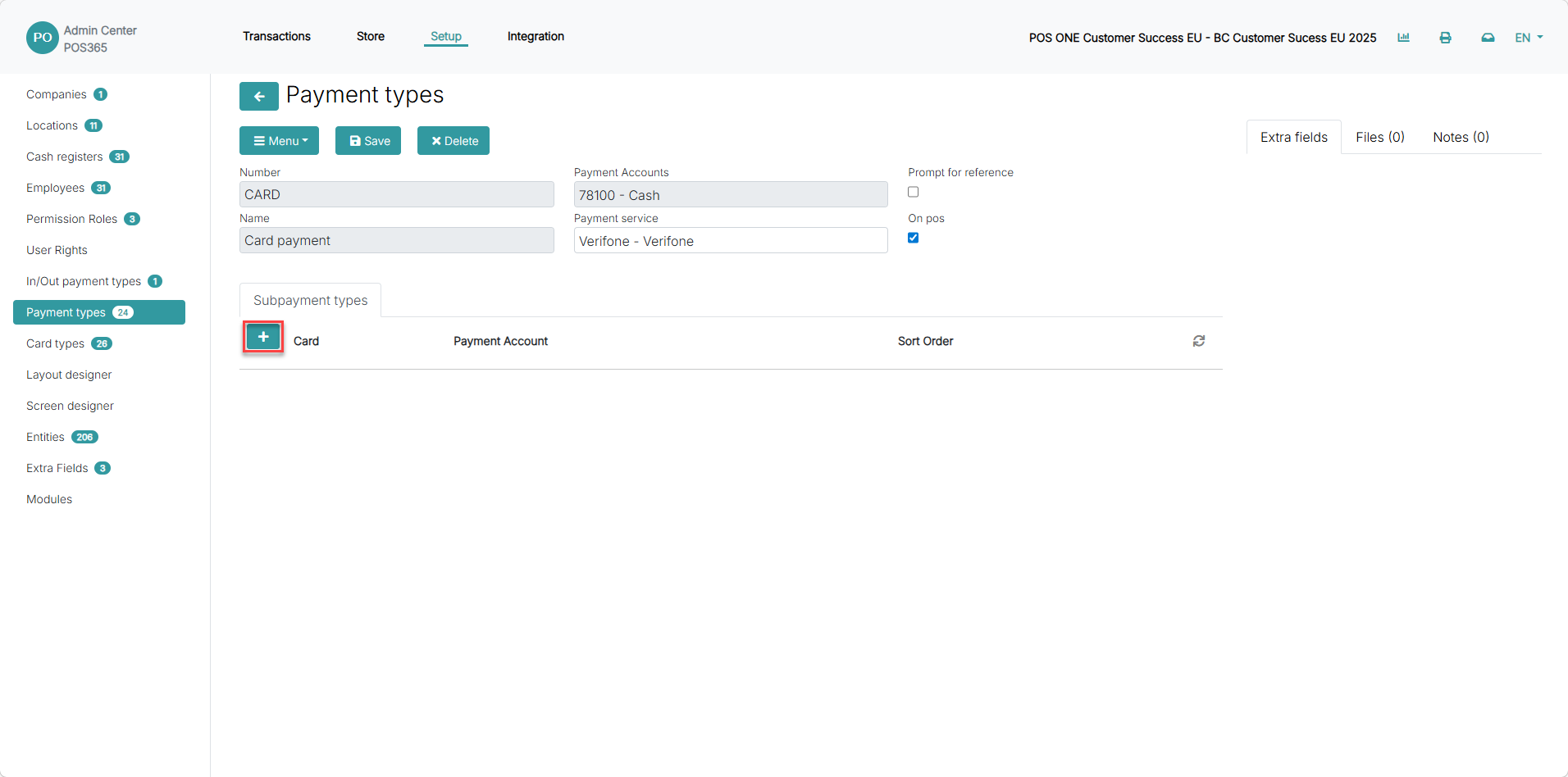Refresh the subpayment types list
Screen dimensions: 1568x777
(1198, 341)
